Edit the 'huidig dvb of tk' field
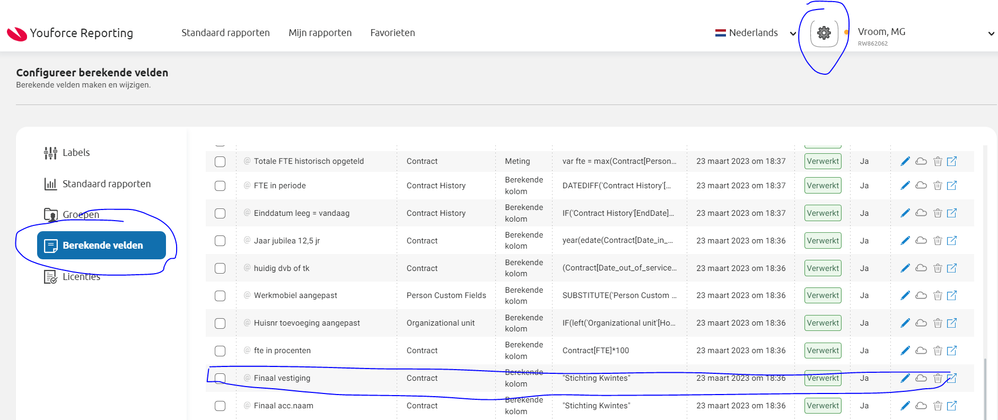This screenshot has height=420, width=998. pyautogui.click(x=906, y=269)
